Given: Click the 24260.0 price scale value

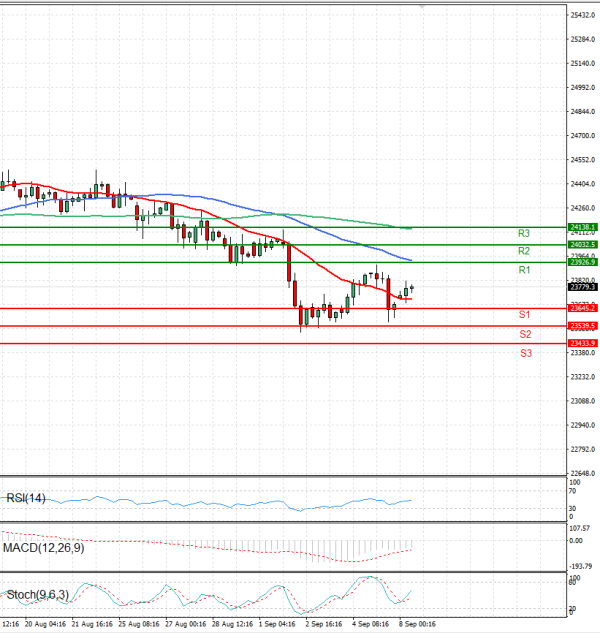Looking at the screenshot, I should tap(583, 208).
